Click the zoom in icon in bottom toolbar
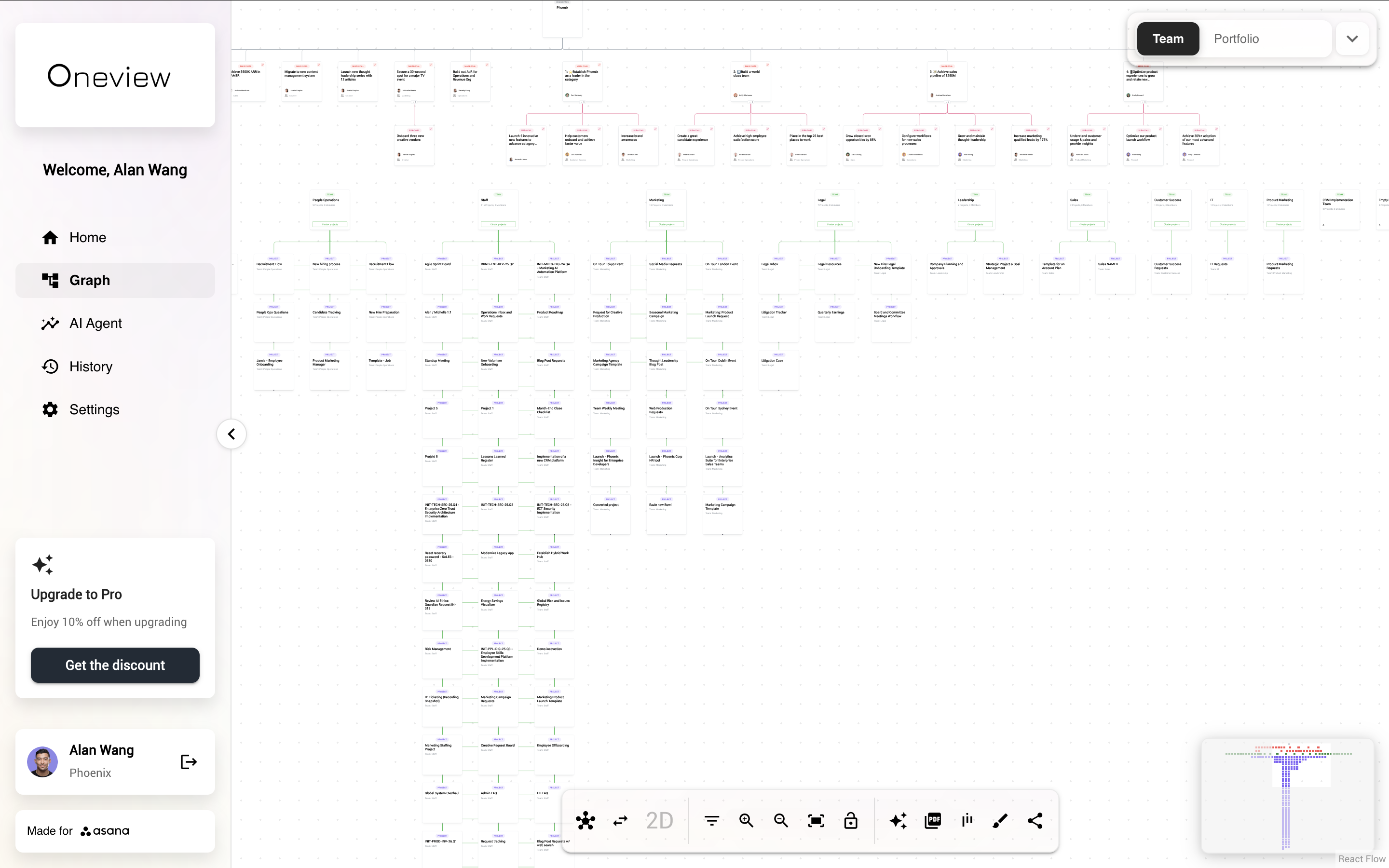Viewport: 1389px width, 868px height. coord(746,820)
